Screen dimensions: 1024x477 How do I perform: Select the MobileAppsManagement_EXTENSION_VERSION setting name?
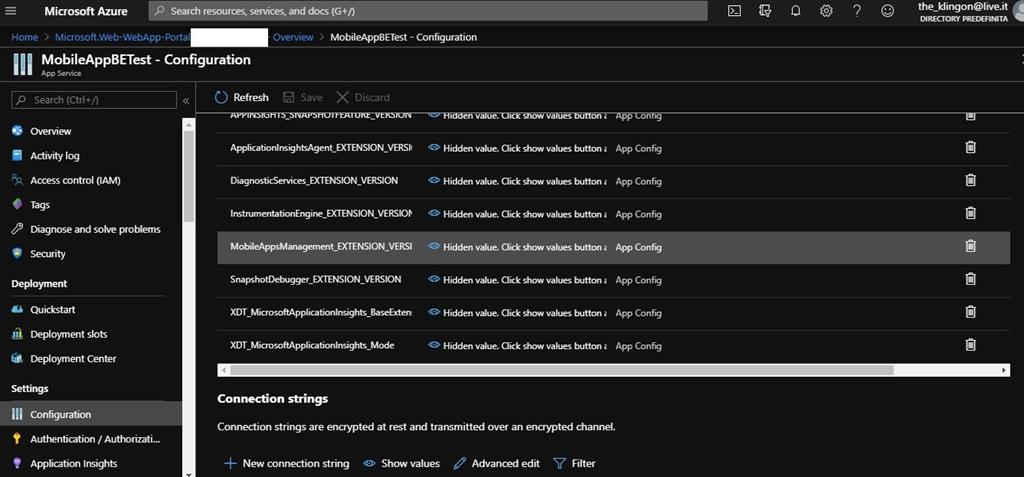pyautogui.click(x=321, y=246)
